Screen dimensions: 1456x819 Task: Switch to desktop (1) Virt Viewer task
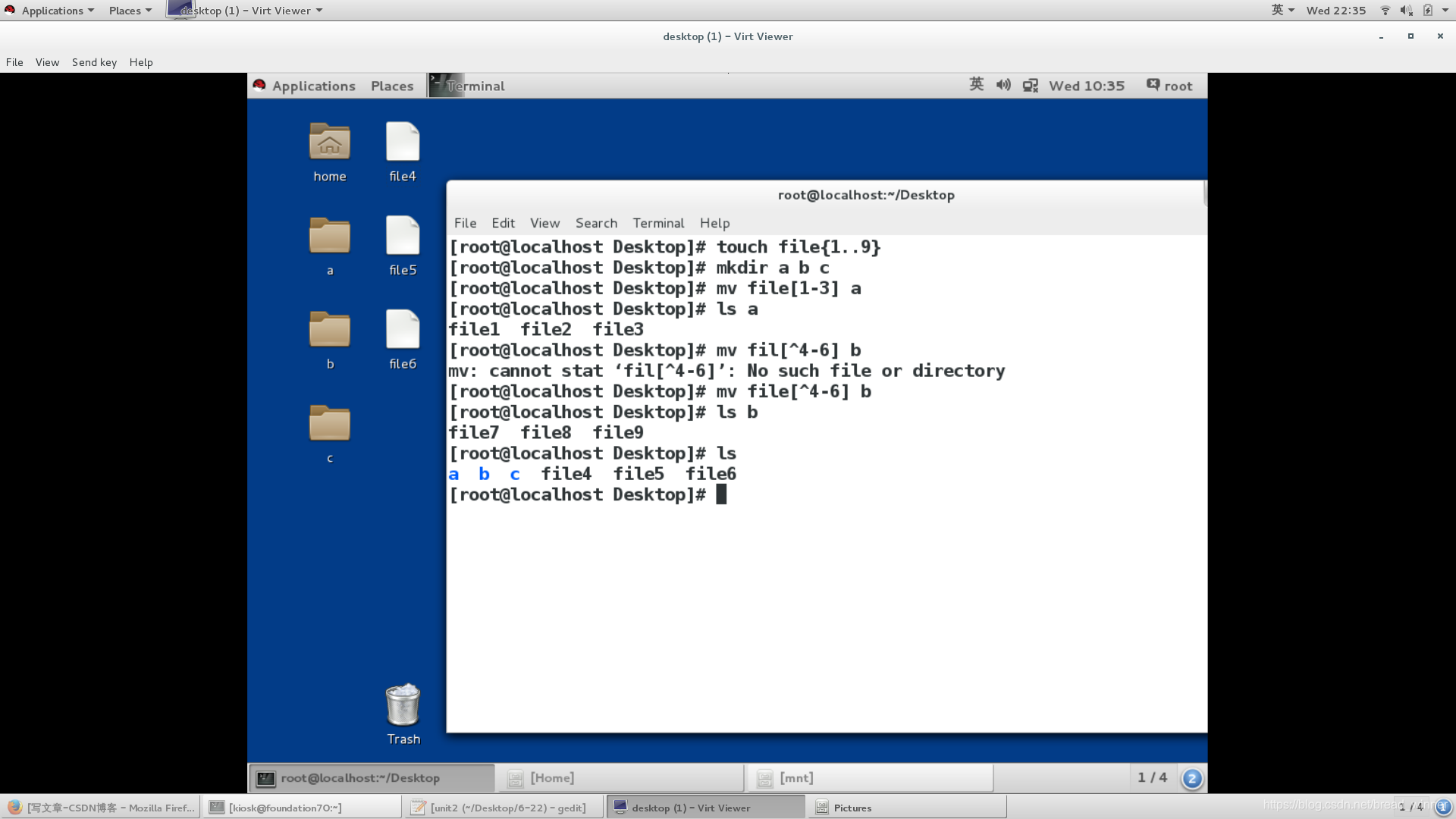point(706,808)
